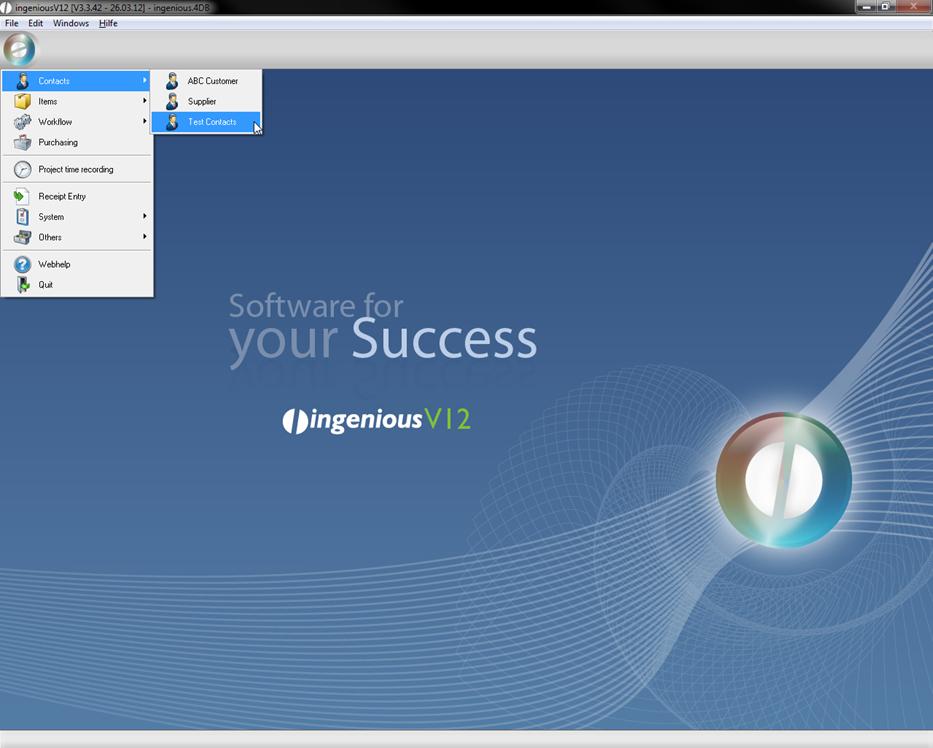Expand the System submenu arrow
The width and height of the screenshot is (933, 748).
[144, 217]
